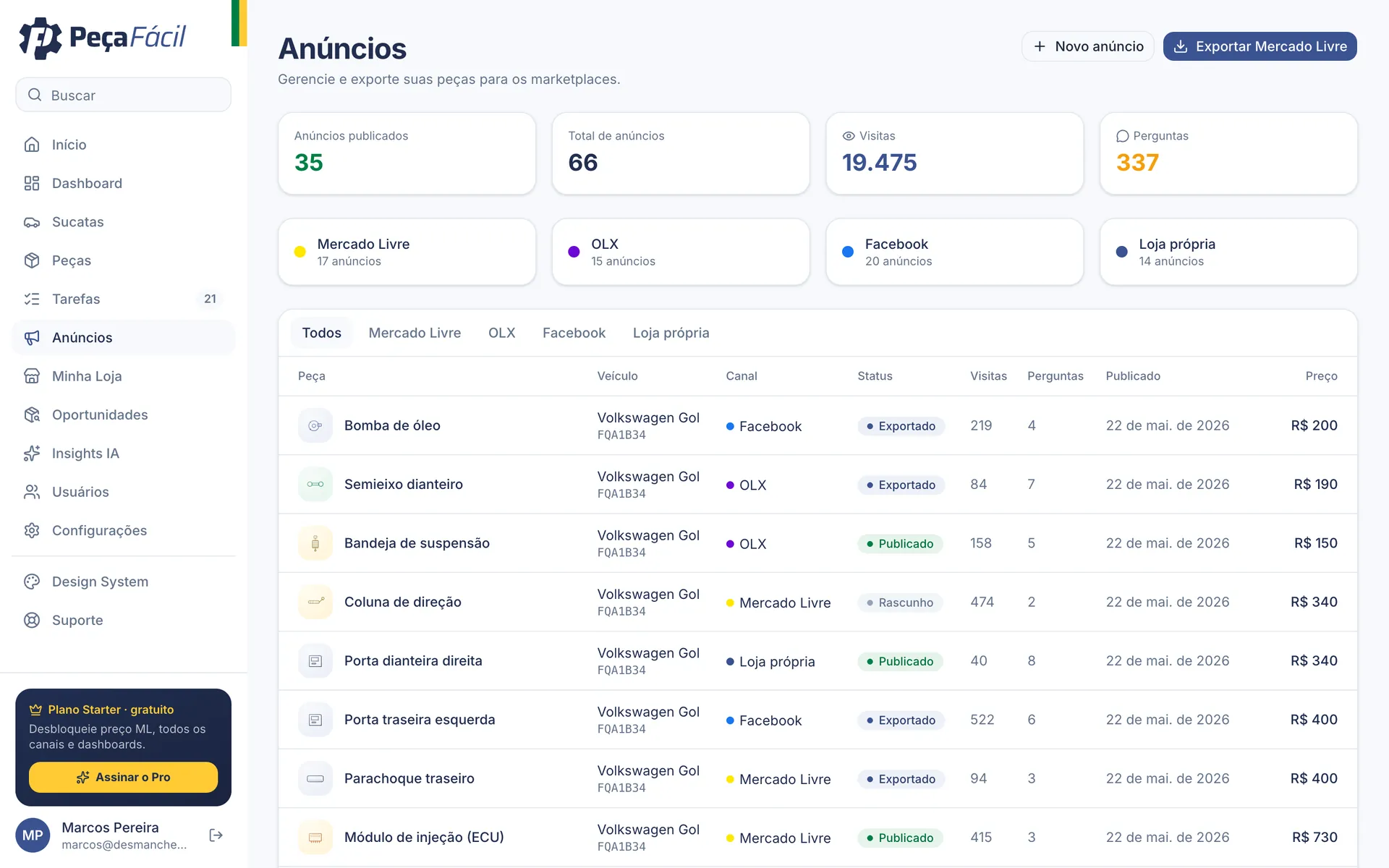The width and height of the screenshot is (1389, 868).
Task: Select the Todos tab
Action: (322, 333)
